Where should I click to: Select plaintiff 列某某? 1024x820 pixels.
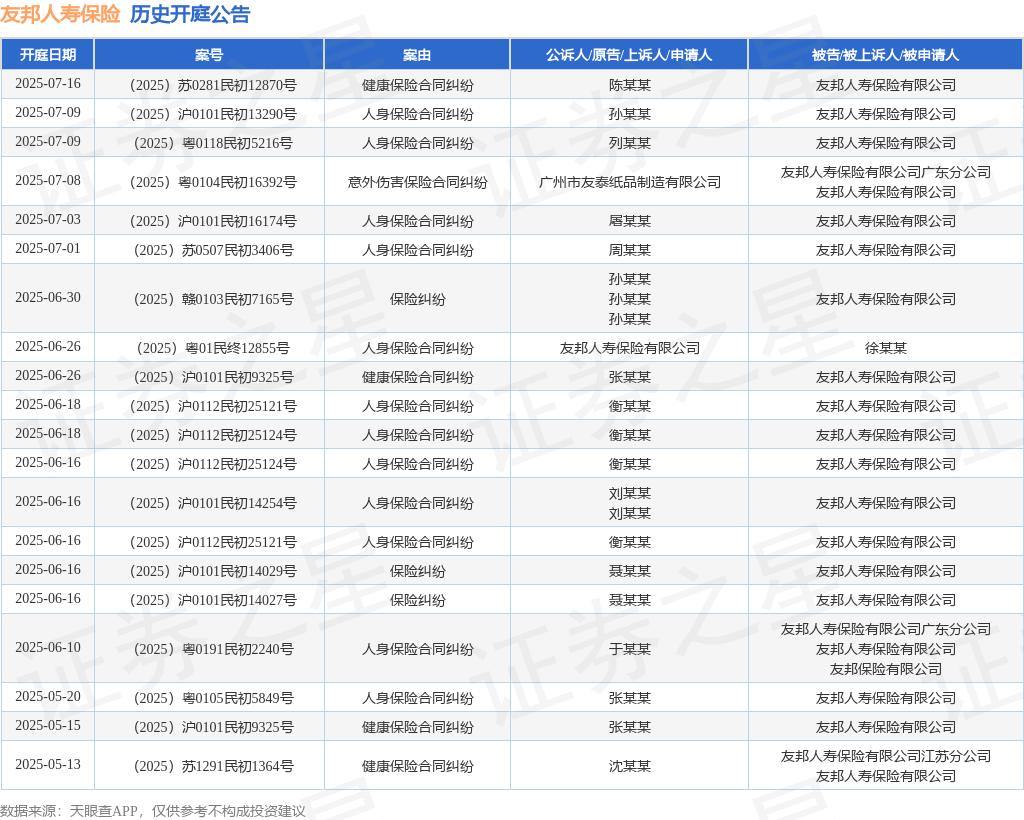pos(630,143)
